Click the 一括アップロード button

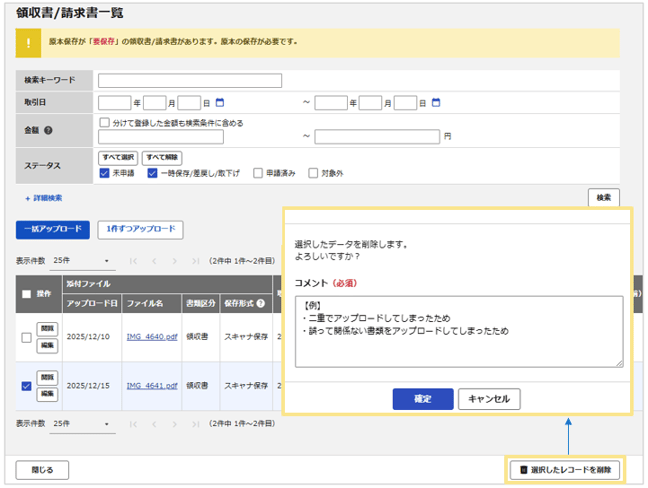53,229
